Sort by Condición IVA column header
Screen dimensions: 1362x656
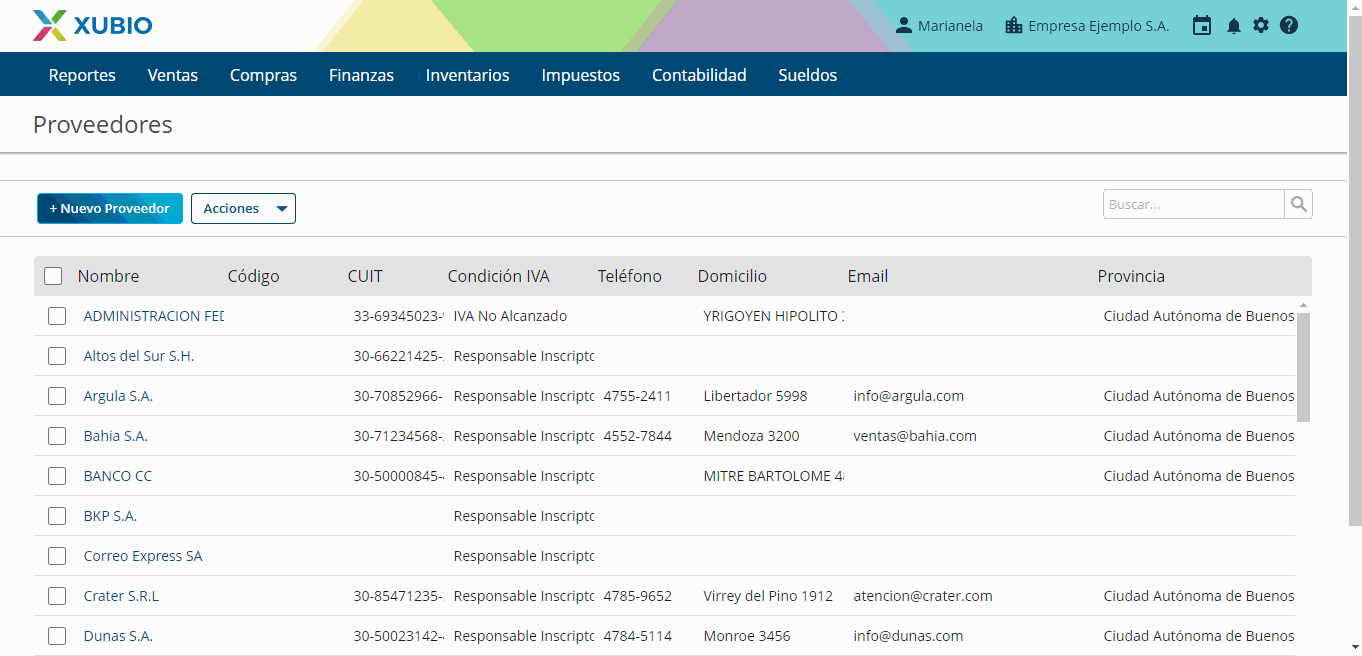[498, 276]
